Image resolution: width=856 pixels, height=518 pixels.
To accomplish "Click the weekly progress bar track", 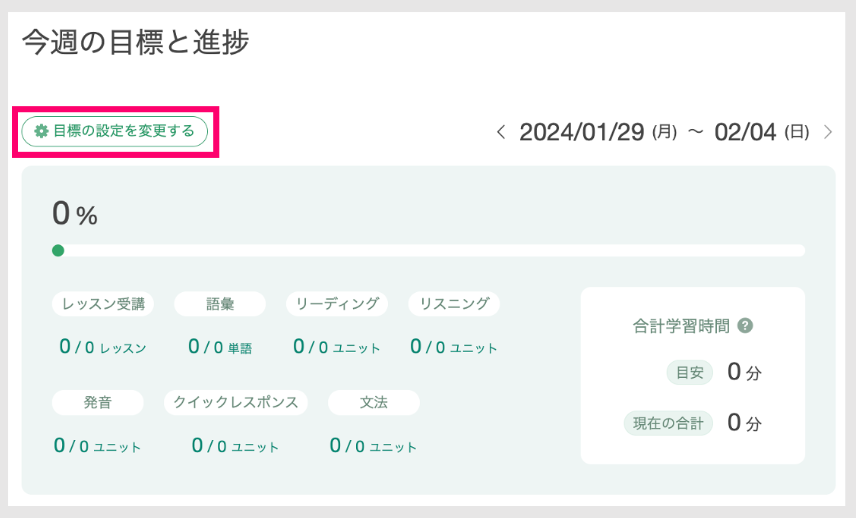I will (430, 250).
